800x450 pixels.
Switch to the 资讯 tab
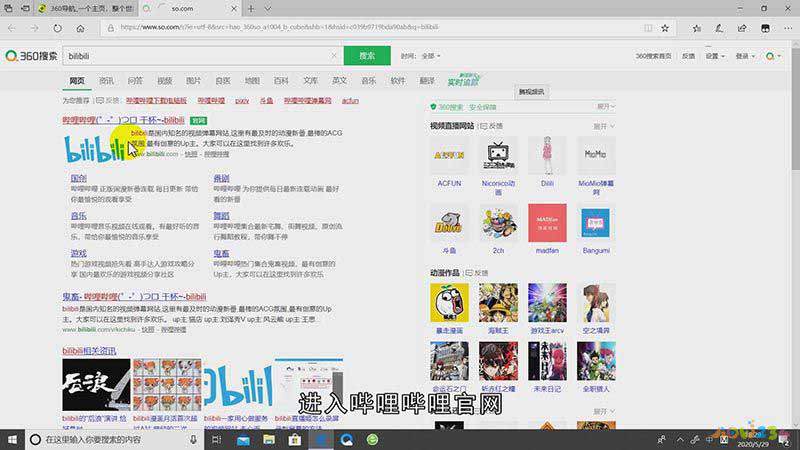(106, 81)
